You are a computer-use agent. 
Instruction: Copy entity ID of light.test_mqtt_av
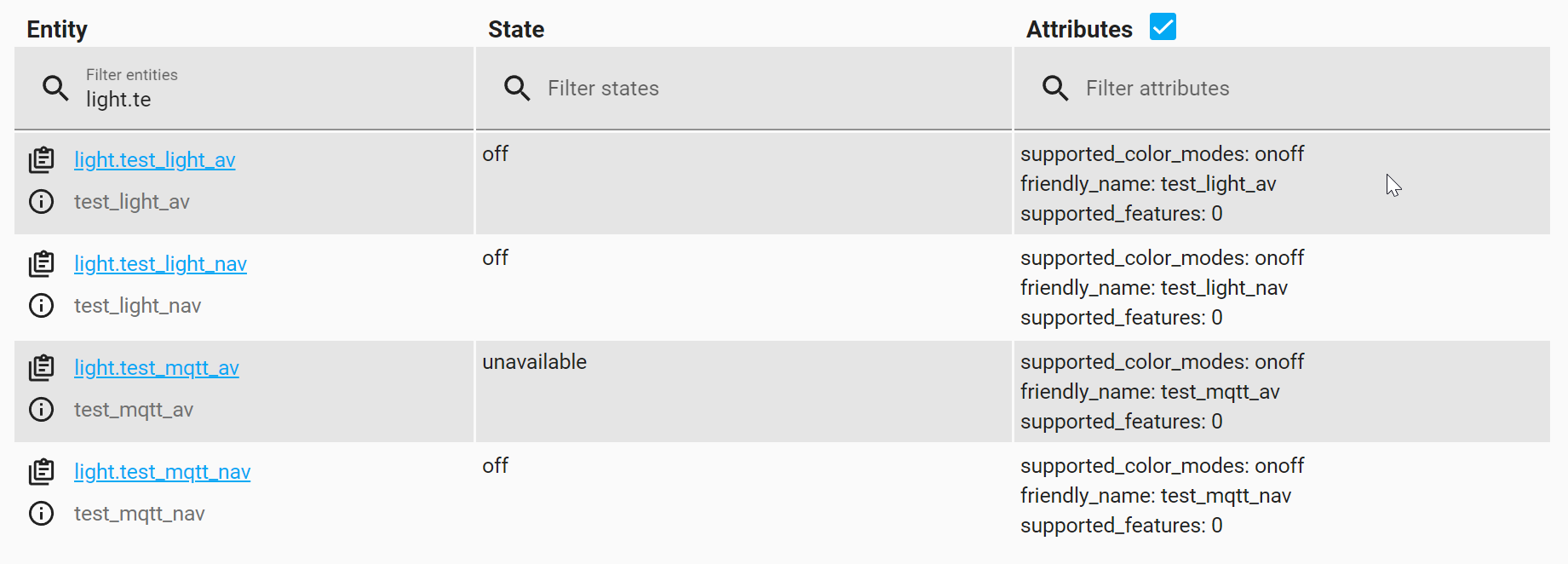pos(41,367)
